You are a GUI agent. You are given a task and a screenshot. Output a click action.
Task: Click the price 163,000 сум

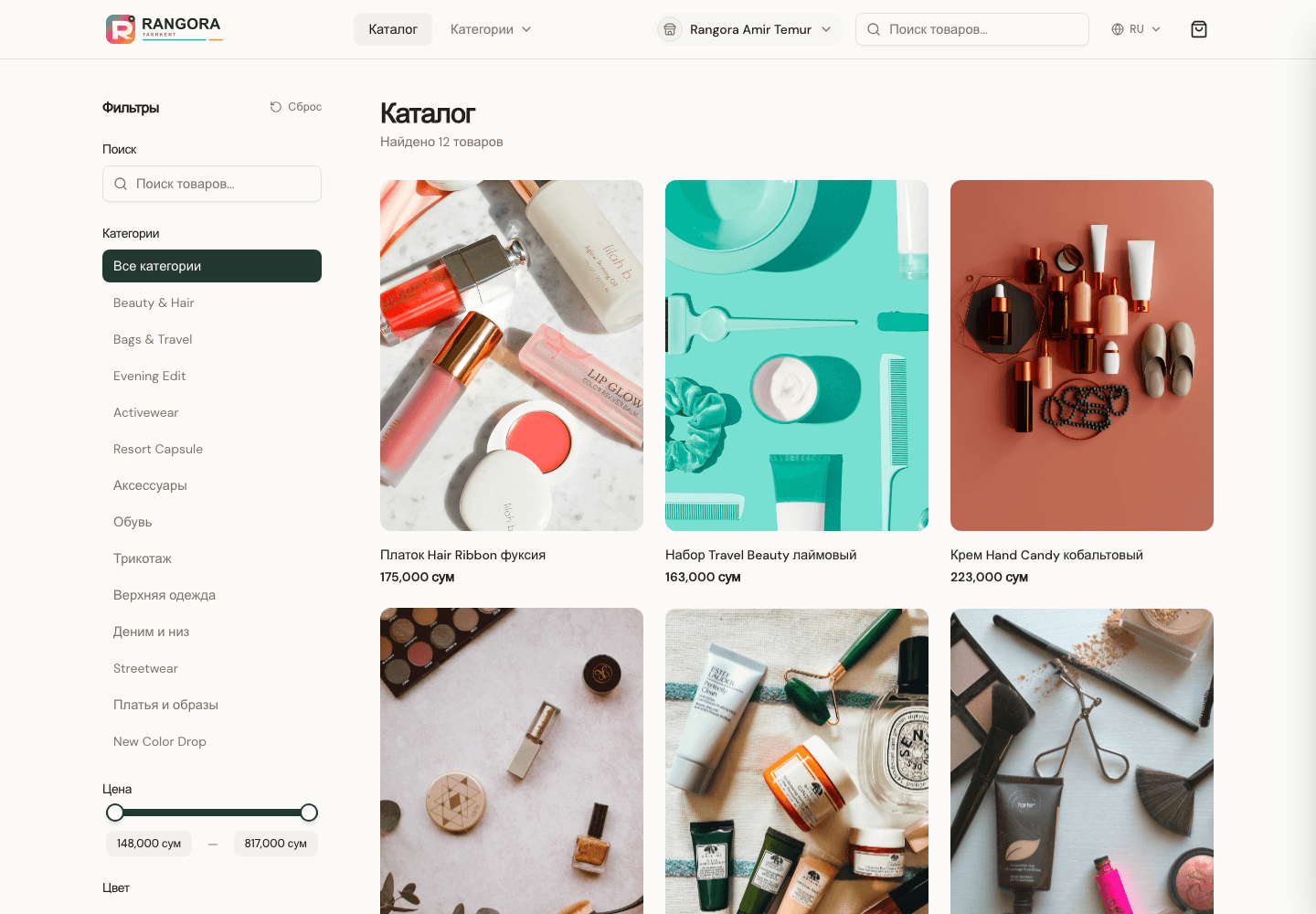coord(703,577)
